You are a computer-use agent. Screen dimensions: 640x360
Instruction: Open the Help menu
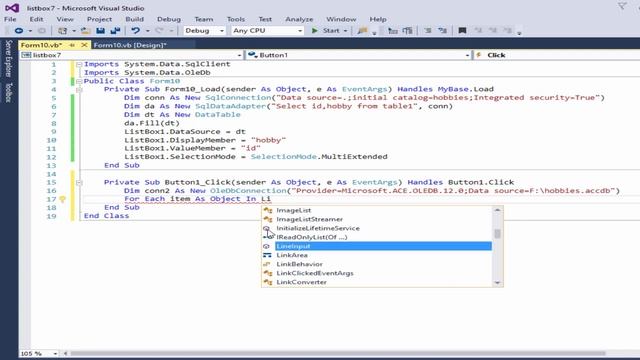point(378,19)
